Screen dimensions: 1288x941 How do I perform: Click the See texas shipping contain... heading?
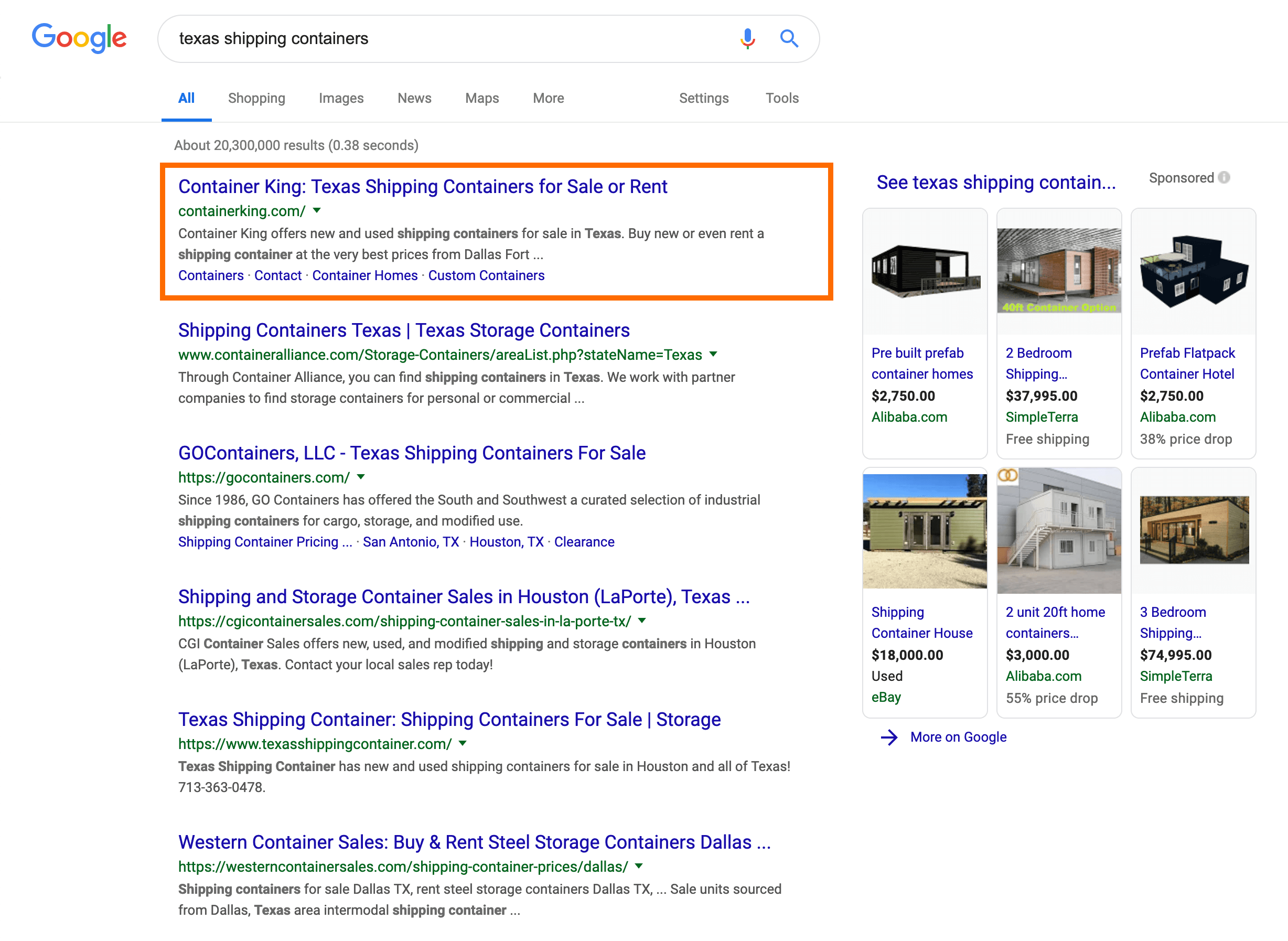pos(996,183)
